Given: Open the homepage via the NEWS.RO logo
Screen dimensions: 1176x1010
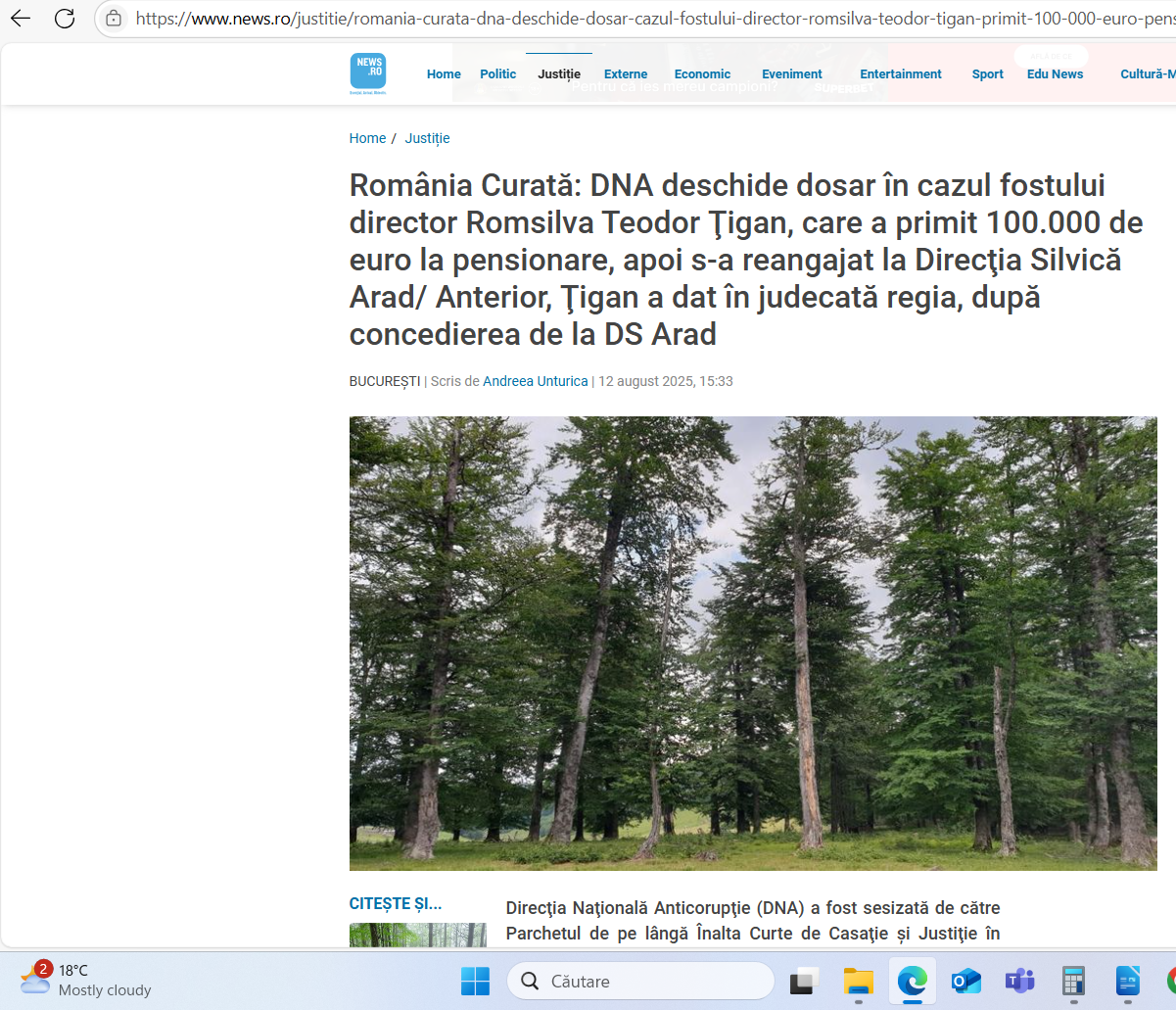Looking at the screenshot, I should [x=367, y=72].
